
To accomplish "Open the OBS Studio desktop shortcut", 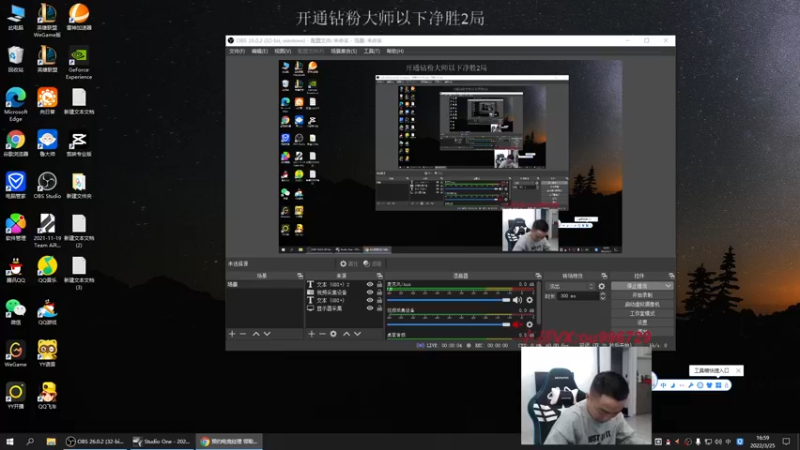I will [47, 185].
